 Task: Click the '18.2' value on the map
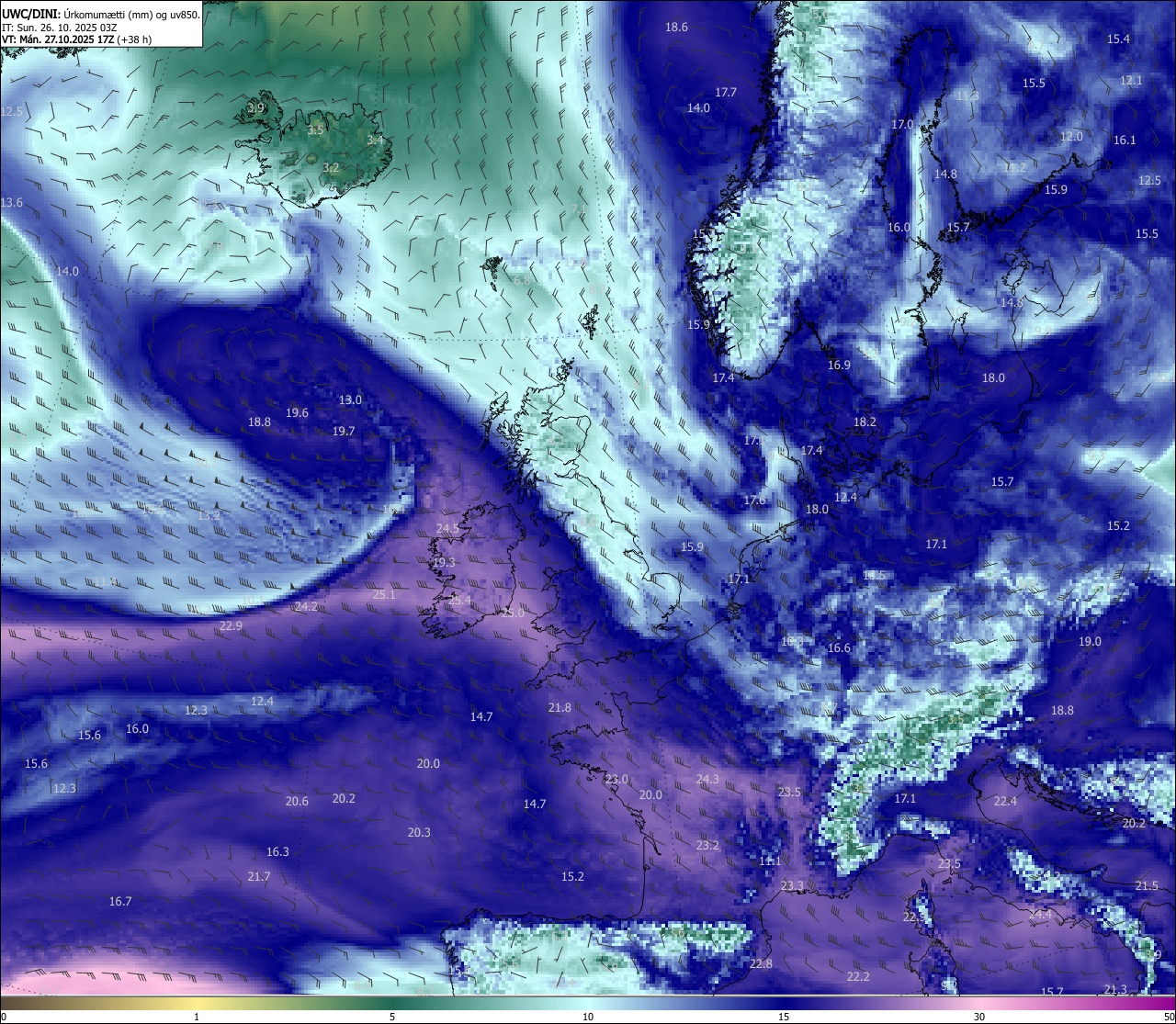865,422
